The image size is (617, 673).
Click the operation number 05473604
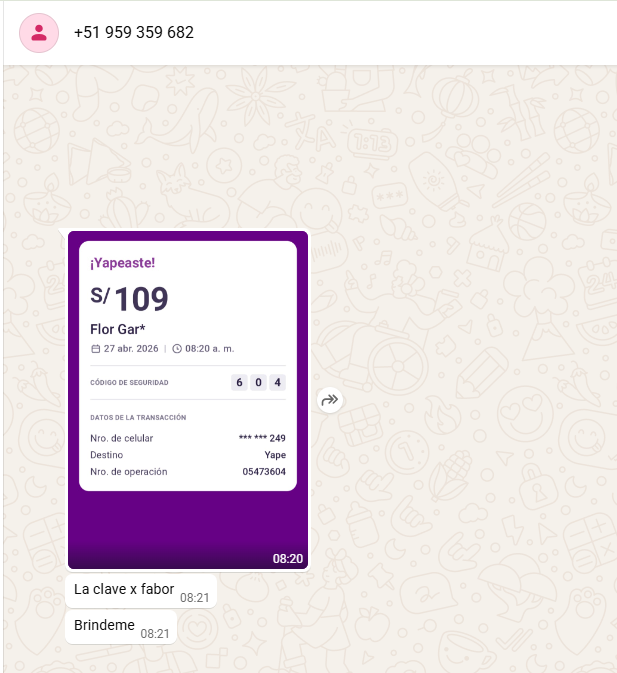(264, 471)
